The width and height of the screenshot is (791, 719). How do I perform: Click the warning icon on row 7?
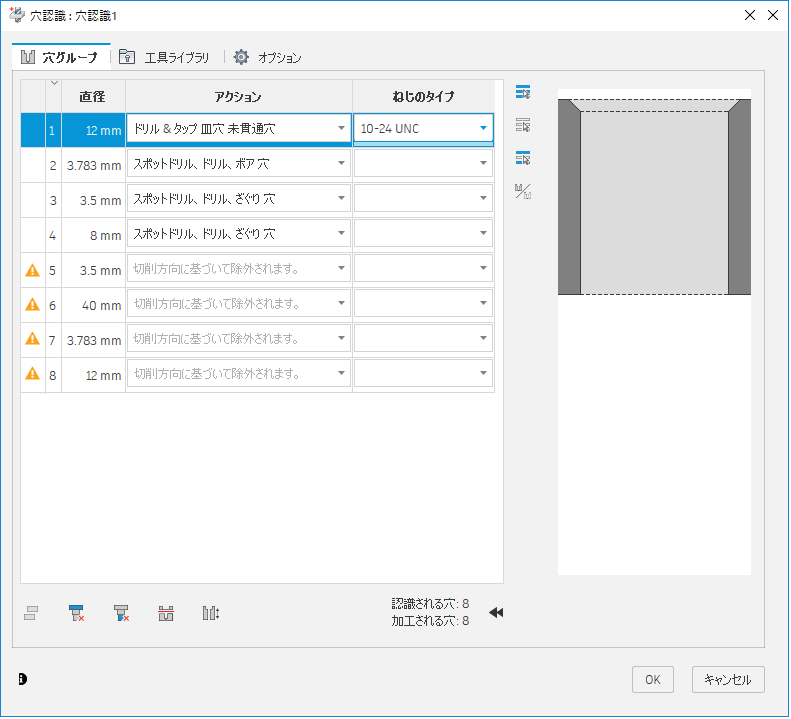(x=32, y=339)
